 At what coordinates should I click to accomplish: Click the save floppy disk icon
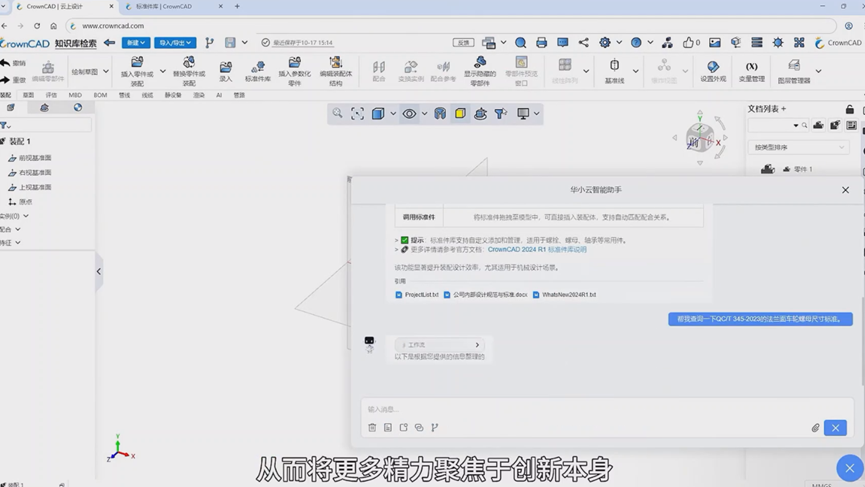(x=230, y=42)
